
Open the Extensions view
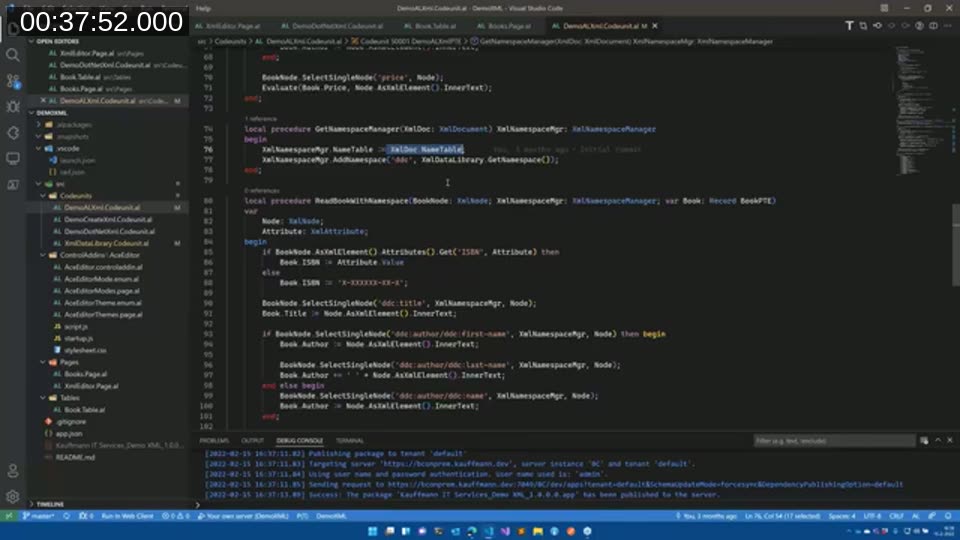tap(13, 132)
